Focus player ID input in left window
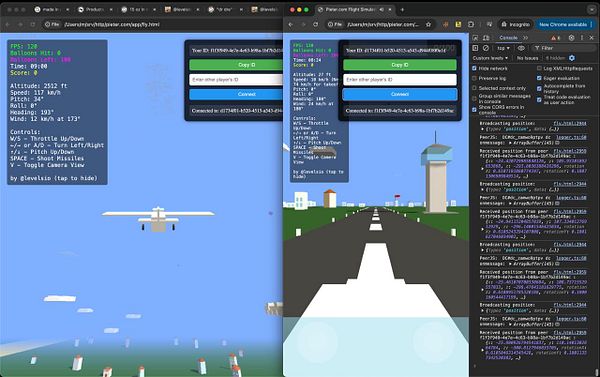 [236, 80]
